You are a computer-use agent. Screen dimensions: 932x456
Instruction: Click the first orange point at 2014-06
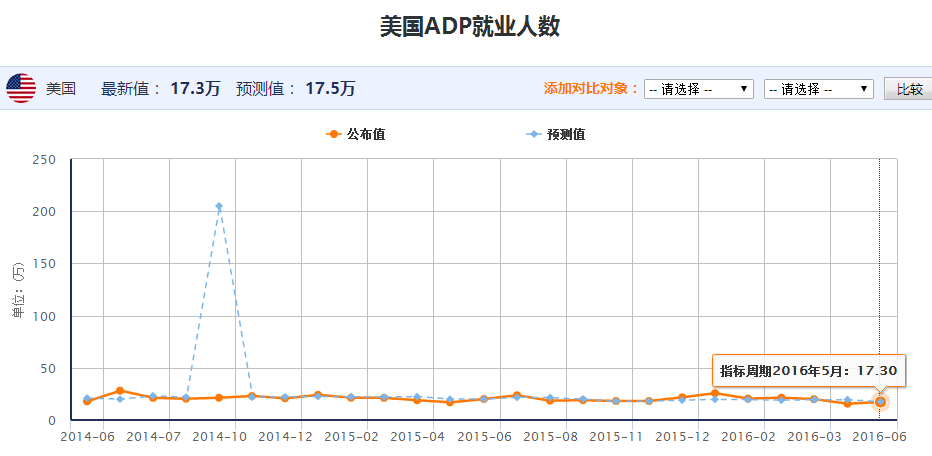87,401
